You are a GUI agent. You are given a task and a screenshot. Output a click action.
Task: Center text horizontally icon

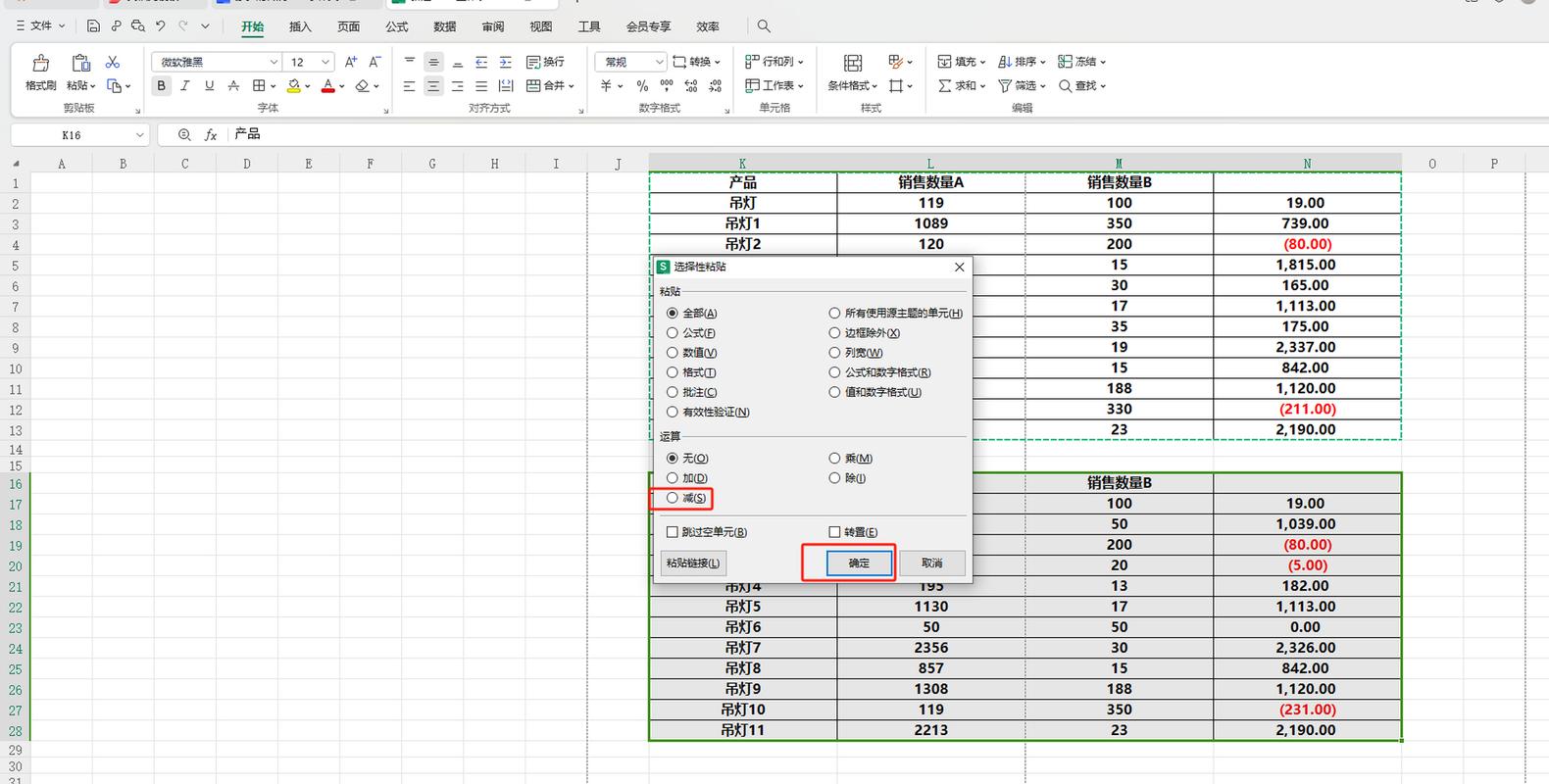point(433,86)
